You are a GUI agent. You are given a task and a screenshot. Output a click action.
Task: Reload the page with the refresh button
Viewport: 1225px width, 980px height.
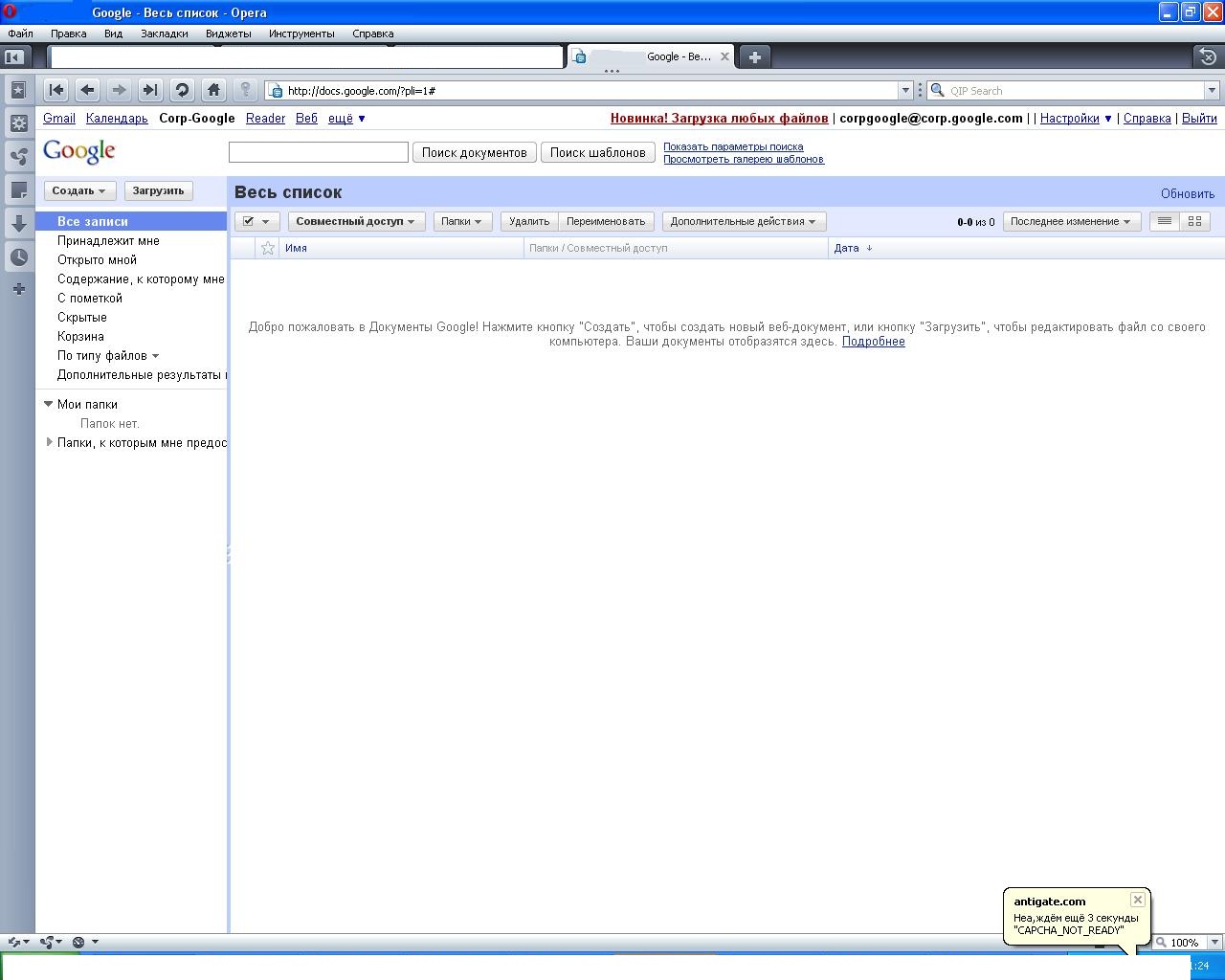click(x=182, y=90)
